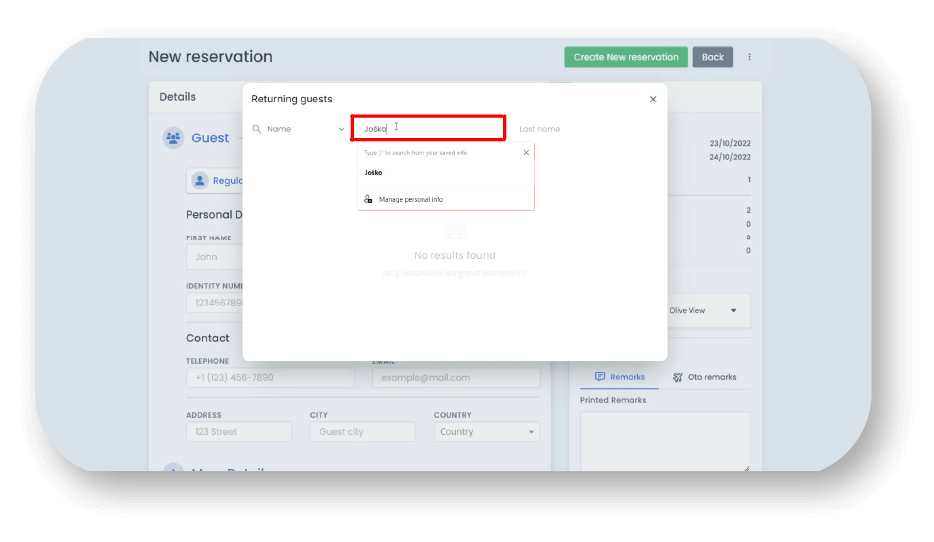
Task: Click the Printed Remarks text area
Action: pyautogui.click(x=665, y=441)
